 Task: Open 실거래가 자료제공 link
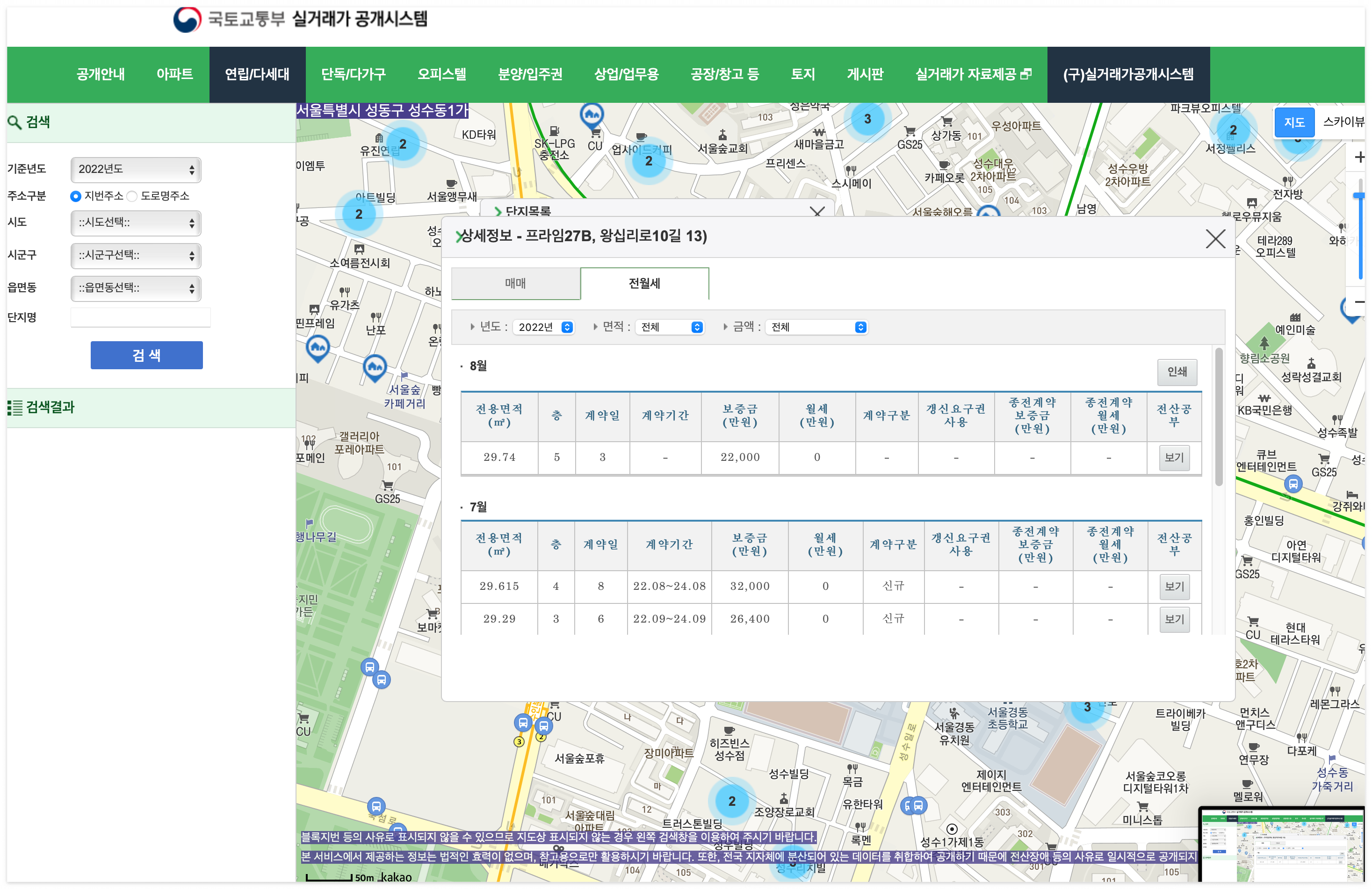pyautogui.click(x=973, y=74)
